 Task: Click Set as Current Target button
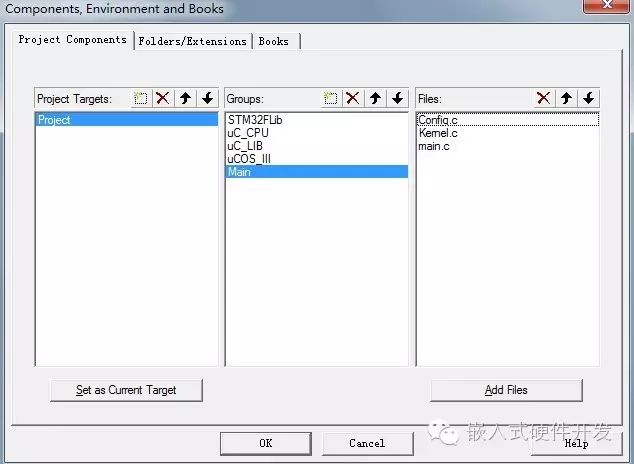click(126, 390)
